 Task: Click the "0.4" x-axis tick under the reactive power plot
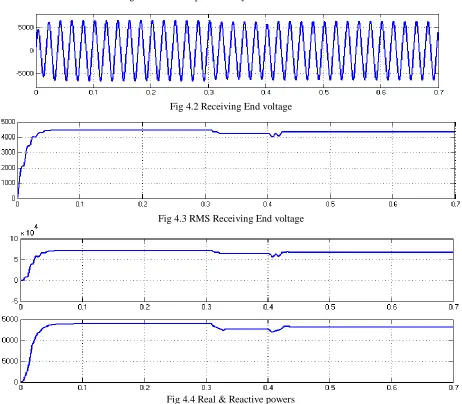pos(268,388)
